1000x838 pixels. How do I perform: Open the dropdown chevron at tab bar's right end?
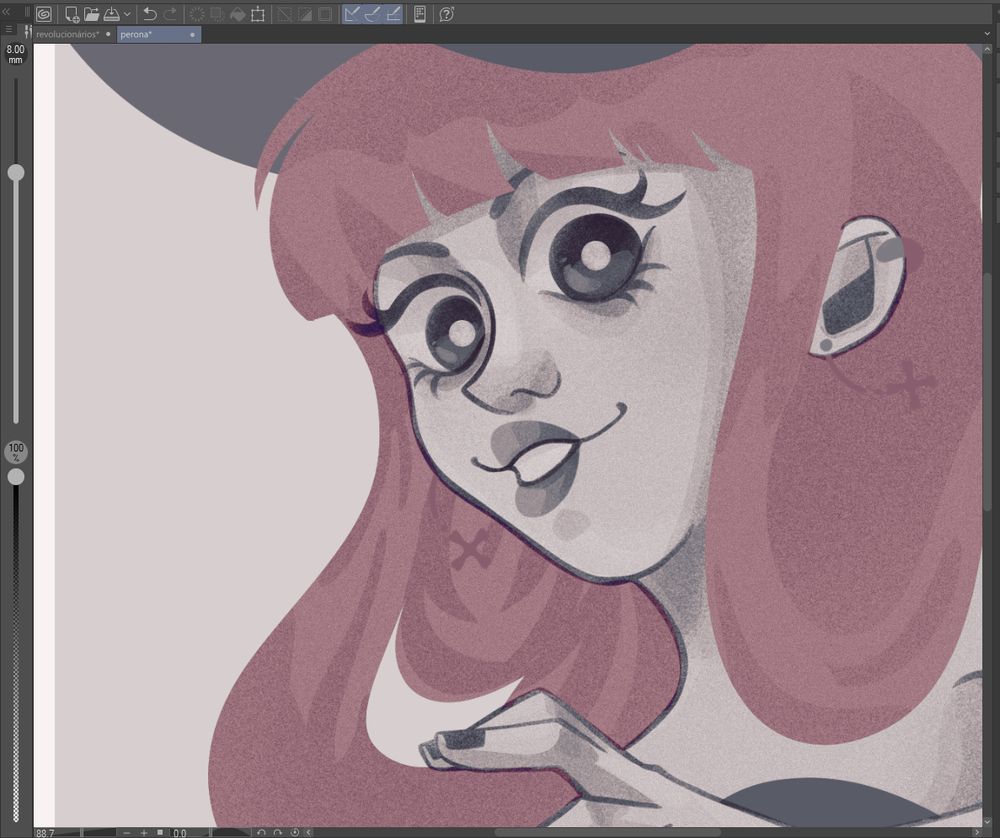point(987,33)
